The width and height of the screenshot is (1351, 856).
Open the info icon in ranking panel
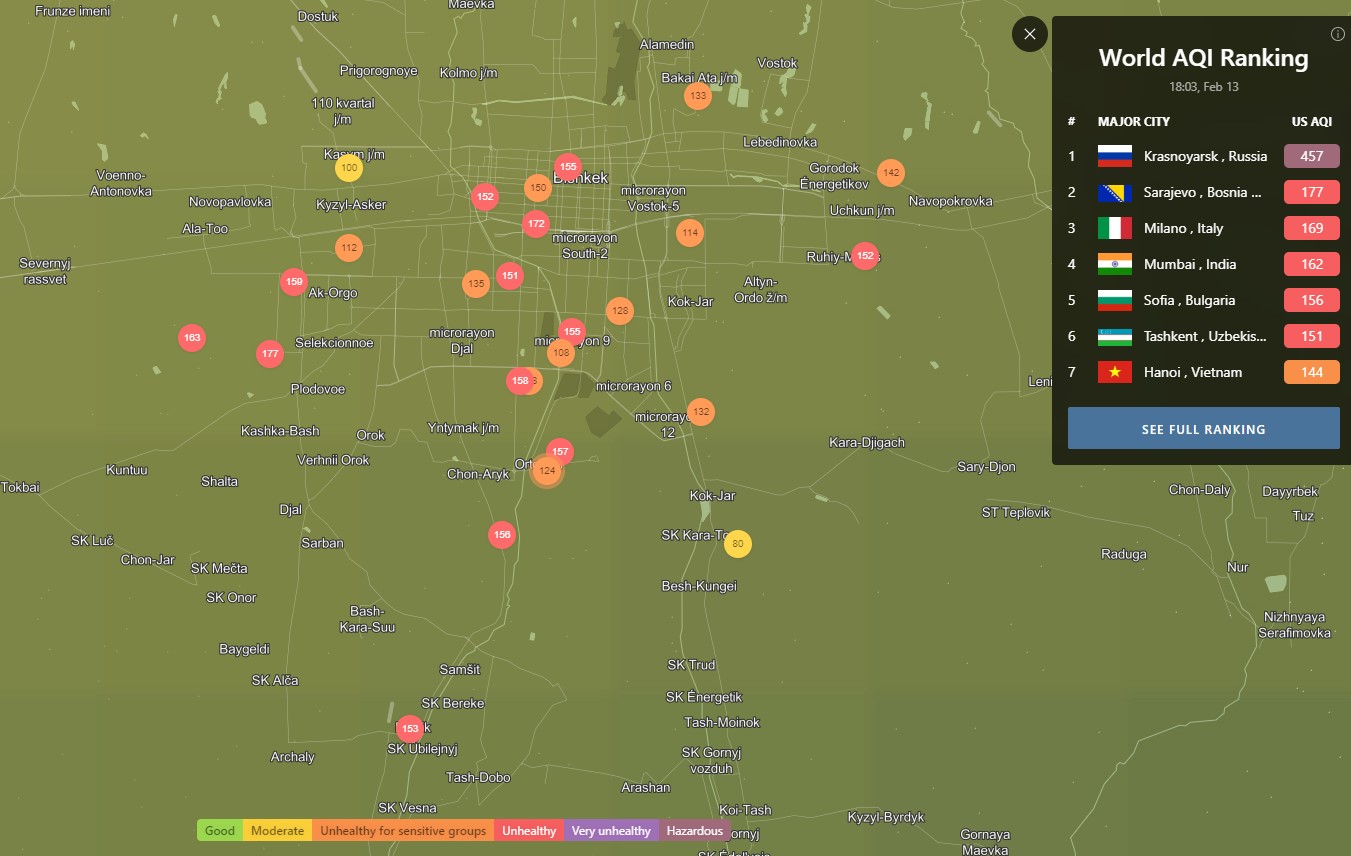tap(1337, 34)
